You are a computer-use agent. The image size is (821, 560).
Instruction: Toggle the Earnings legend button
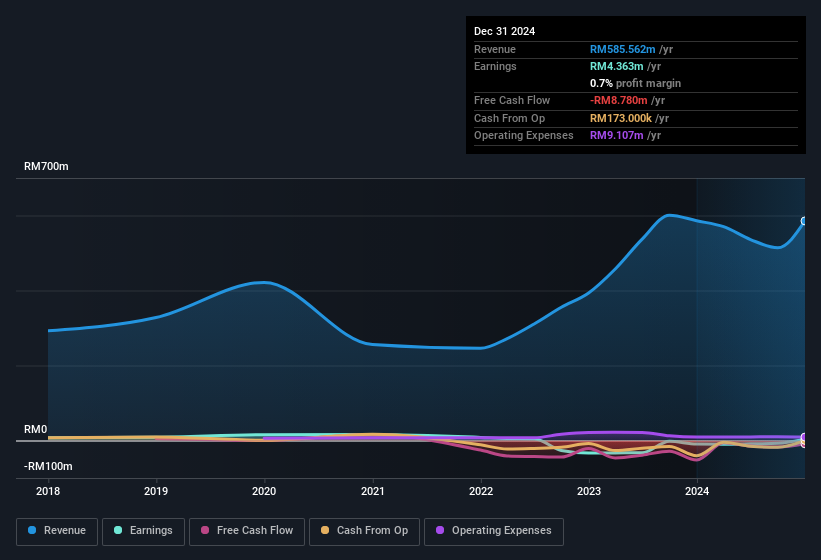click(x=143, y=531)
